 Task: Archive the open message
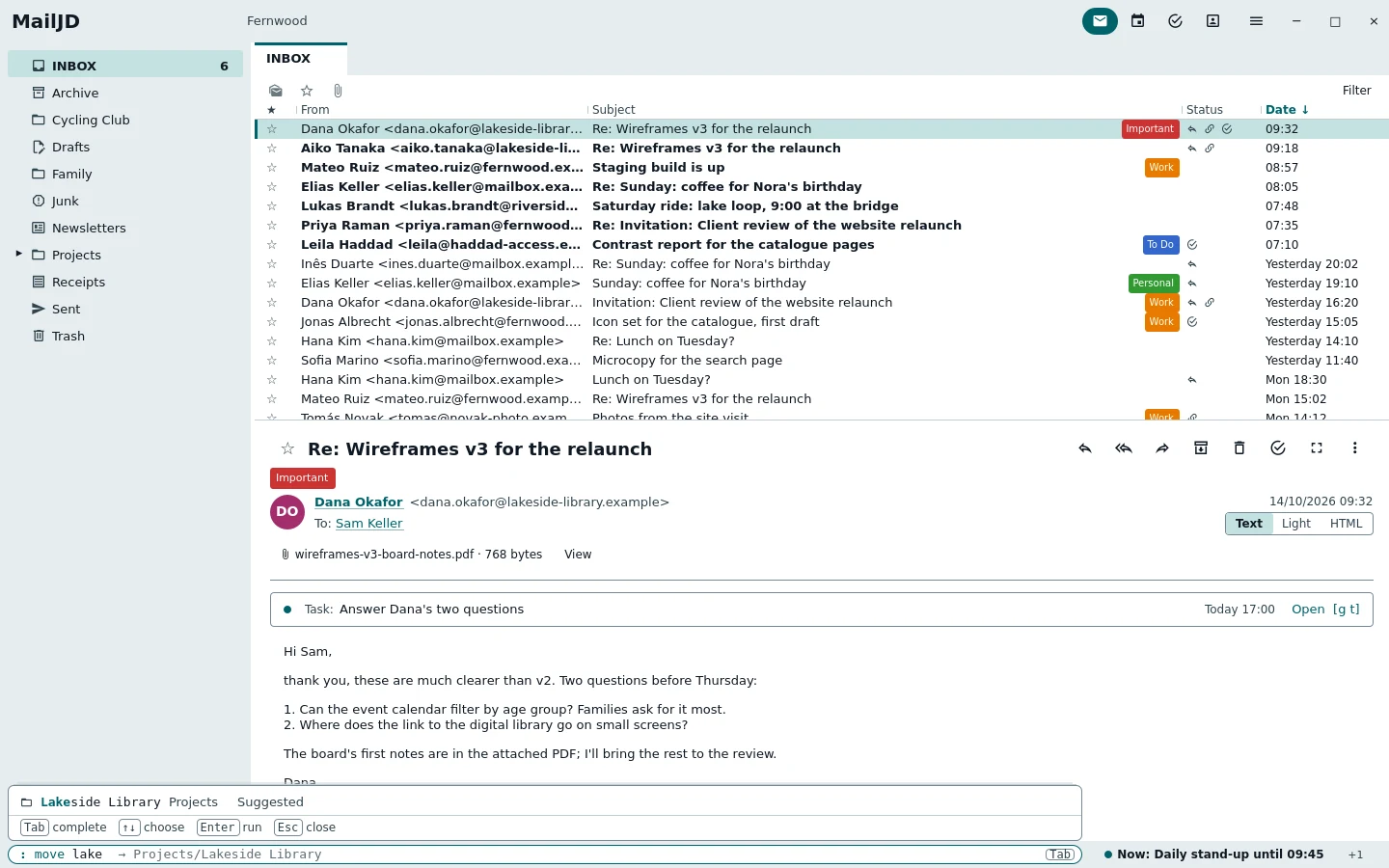(x=1201, y=448)
